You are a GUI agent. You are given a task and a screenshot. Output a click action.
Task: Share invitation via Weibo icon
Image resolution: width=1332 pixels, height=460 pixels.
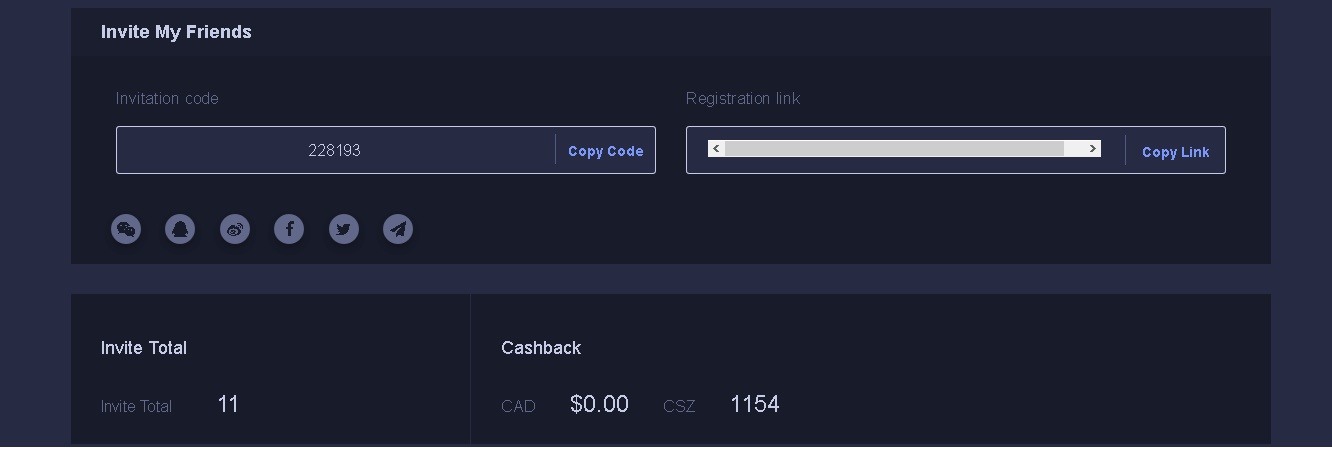coord(235,230)
